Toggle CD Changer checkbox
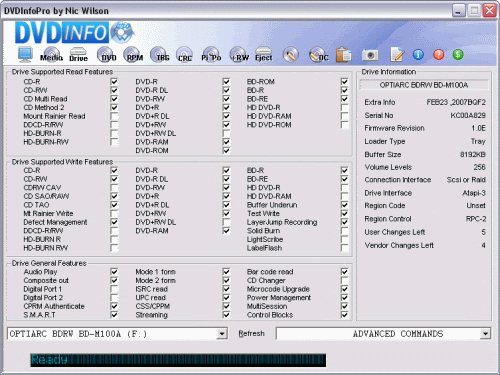Image resolution: width=500 pixels, height=375 pixels. point(344,280)
